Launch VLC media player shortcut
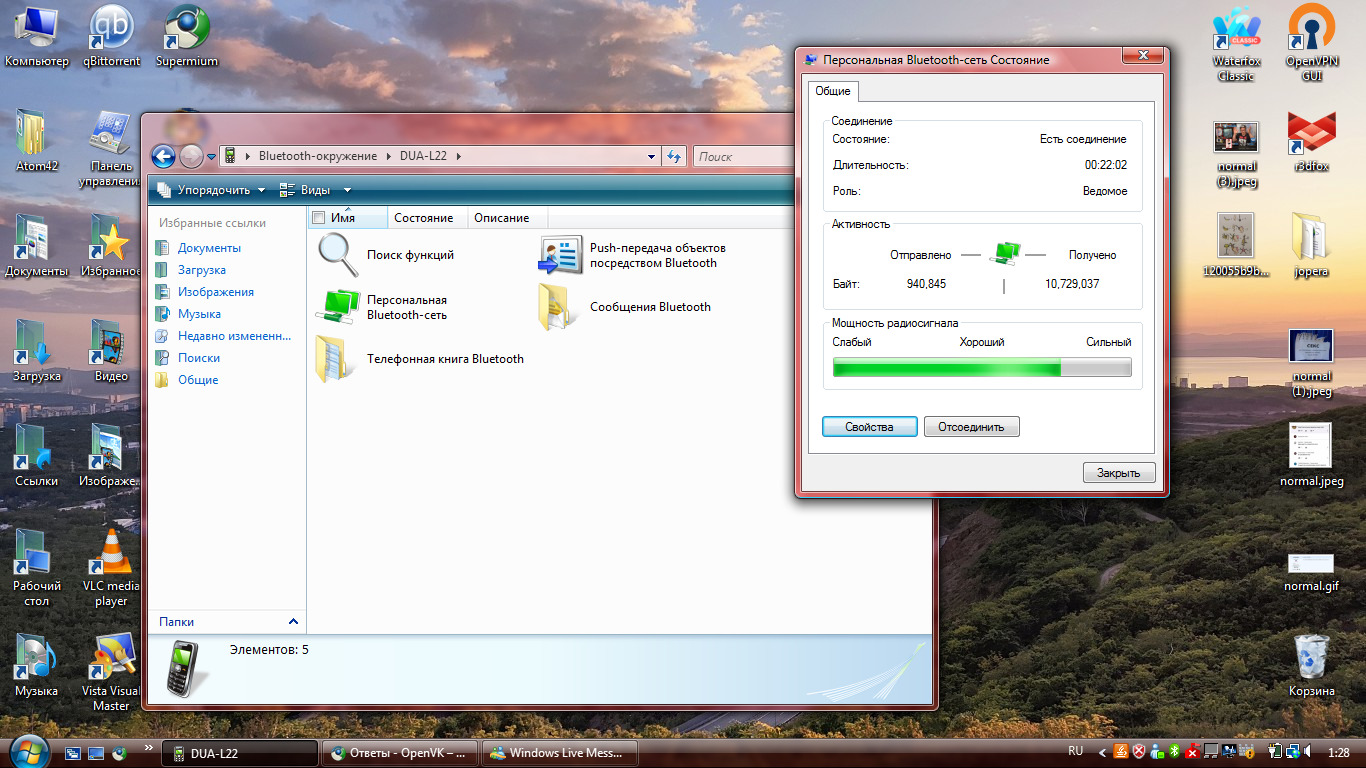This screenshot has width=1366, height=768. click(111, 555)
